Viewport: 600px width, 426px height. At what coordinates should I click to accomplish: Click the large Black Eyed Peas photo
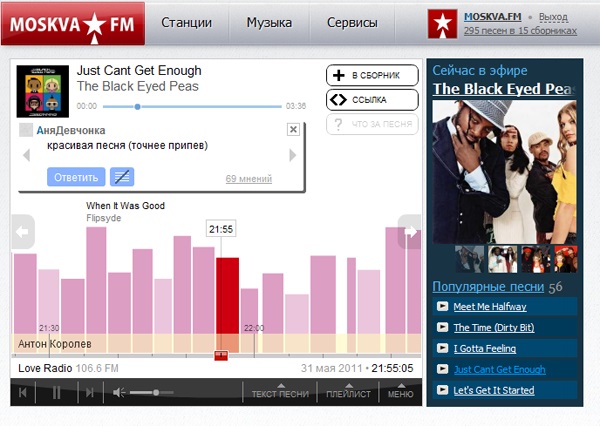coord(504,172)
